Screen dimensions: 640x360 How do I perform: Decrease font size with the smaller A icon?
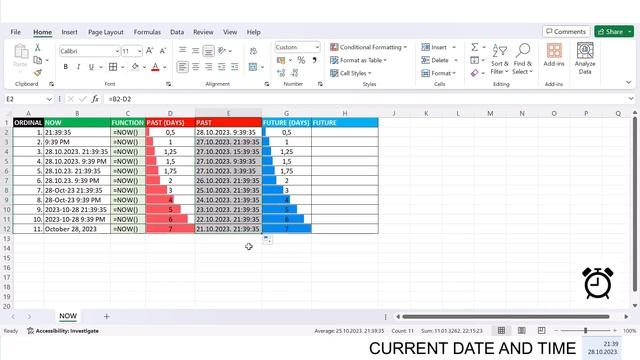click(x=163, y=51)
